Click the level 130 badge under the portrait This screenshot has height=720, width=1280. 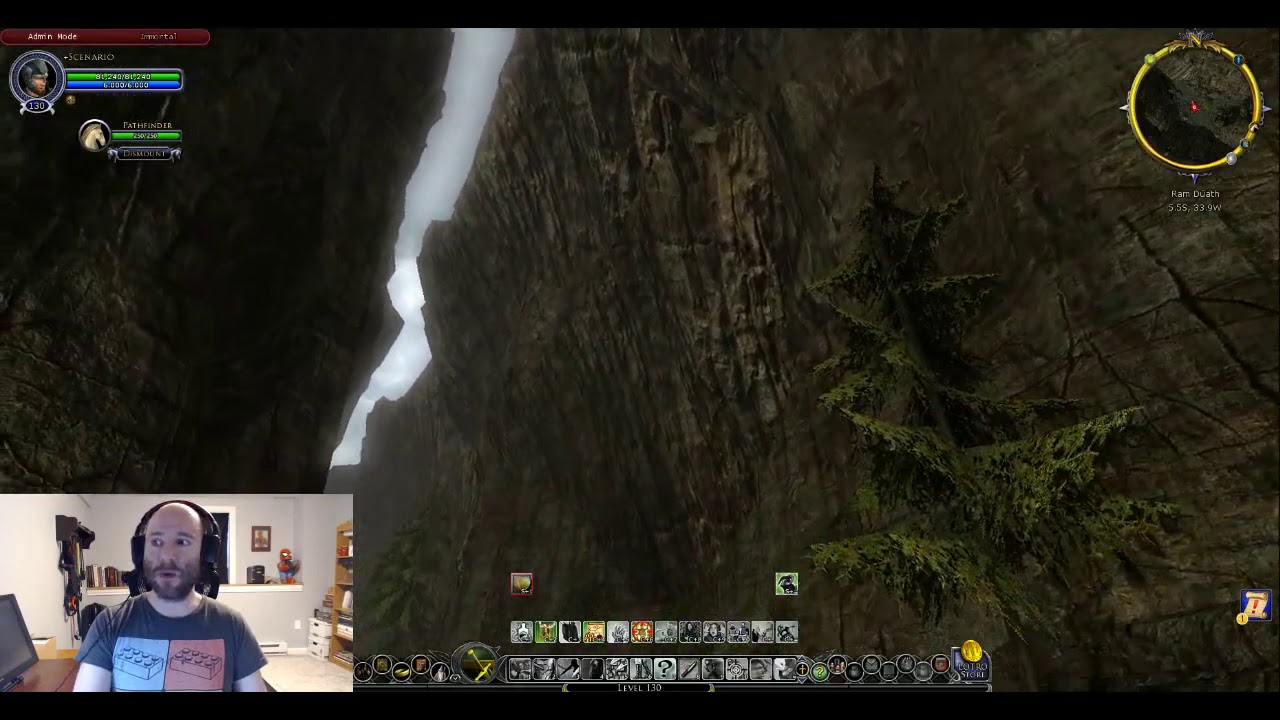(x=37, y=106)
